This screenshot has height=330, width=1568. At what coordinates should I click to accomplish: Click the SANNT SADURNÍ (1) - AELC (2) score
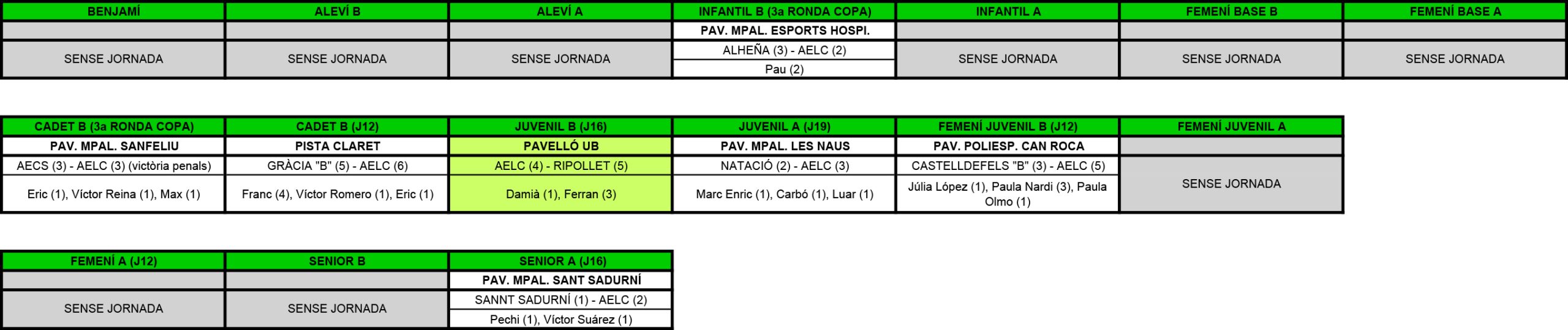coord(560,300)
